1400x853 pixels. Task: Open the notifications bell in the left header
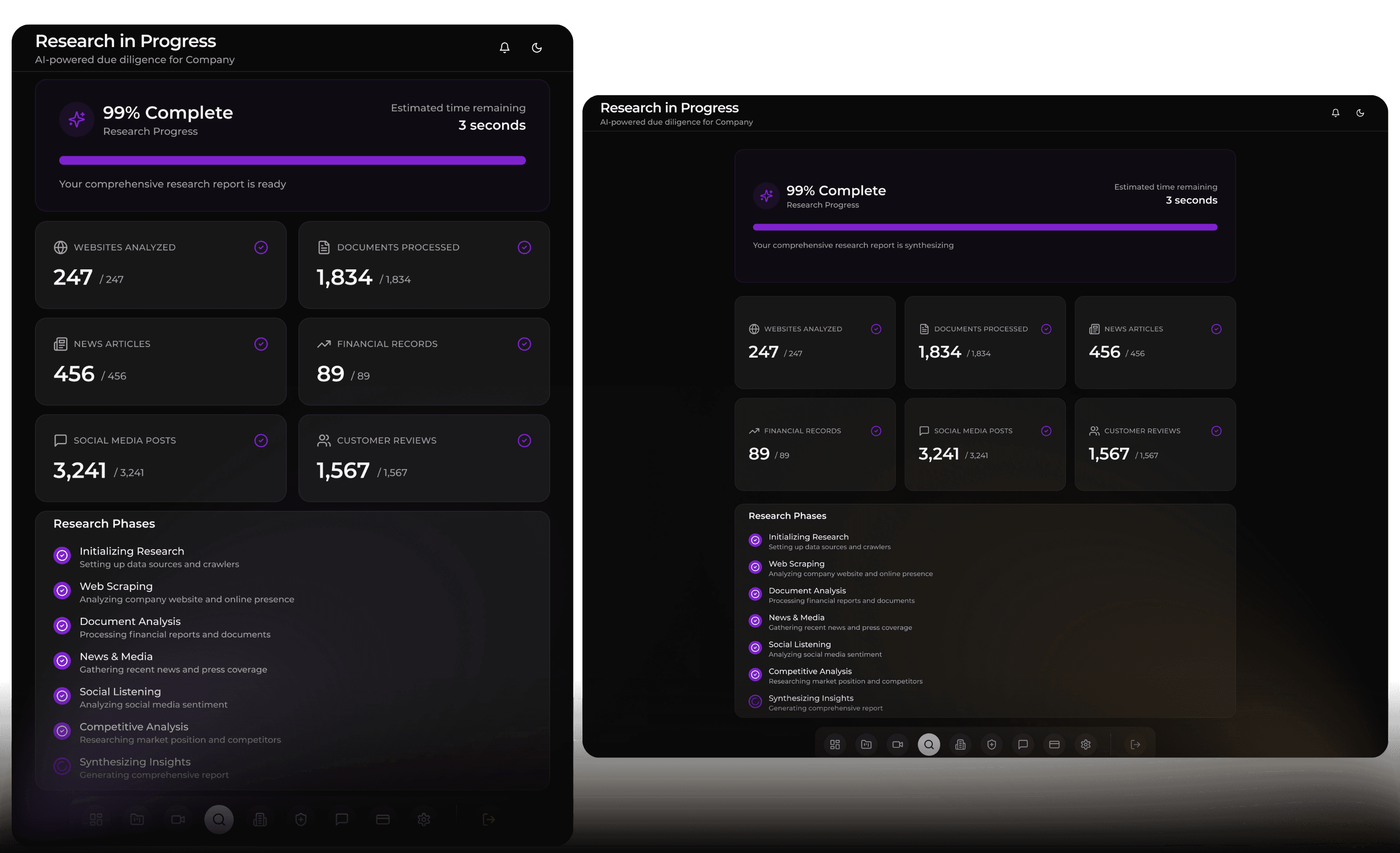504,48
